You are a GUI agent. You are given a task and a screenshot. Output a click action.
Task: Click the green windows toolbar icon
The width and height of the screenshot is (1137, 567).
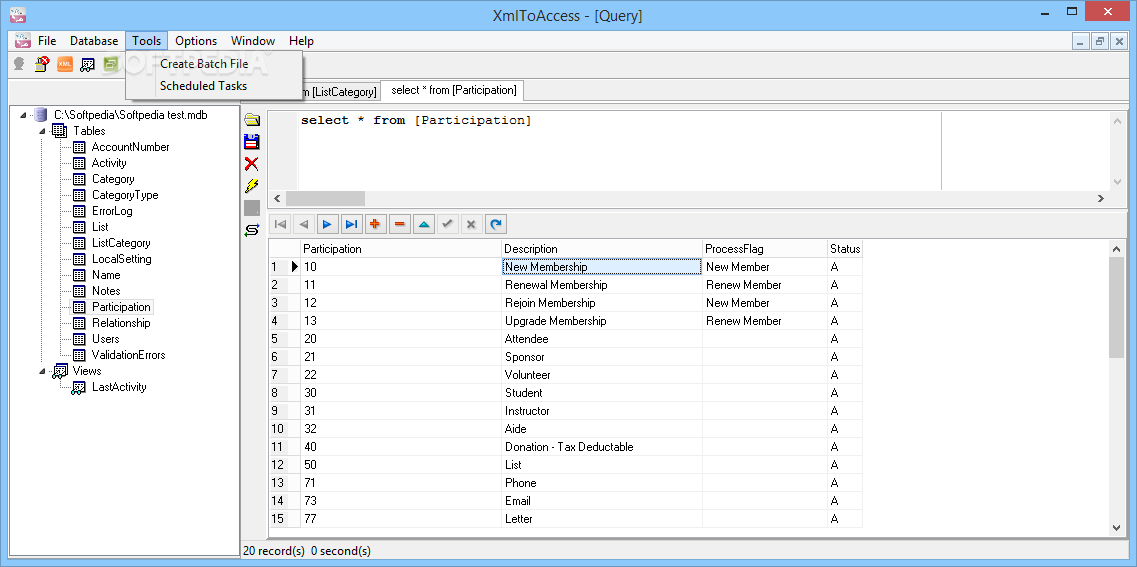tap(110, 64)
